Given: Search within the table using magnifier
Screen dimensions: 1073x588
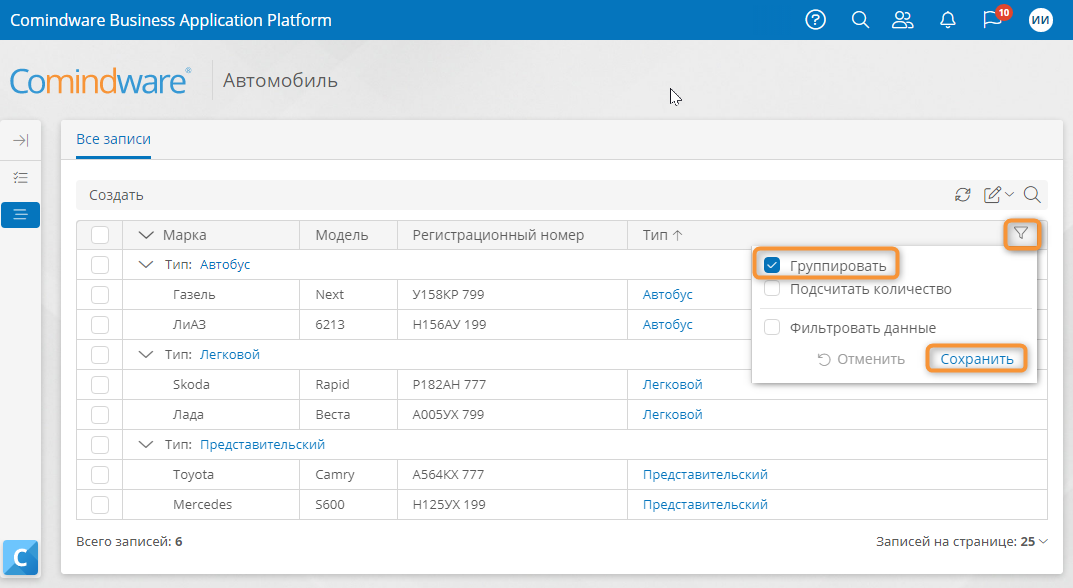Looking at the screenshot, I should [1032, 195].
